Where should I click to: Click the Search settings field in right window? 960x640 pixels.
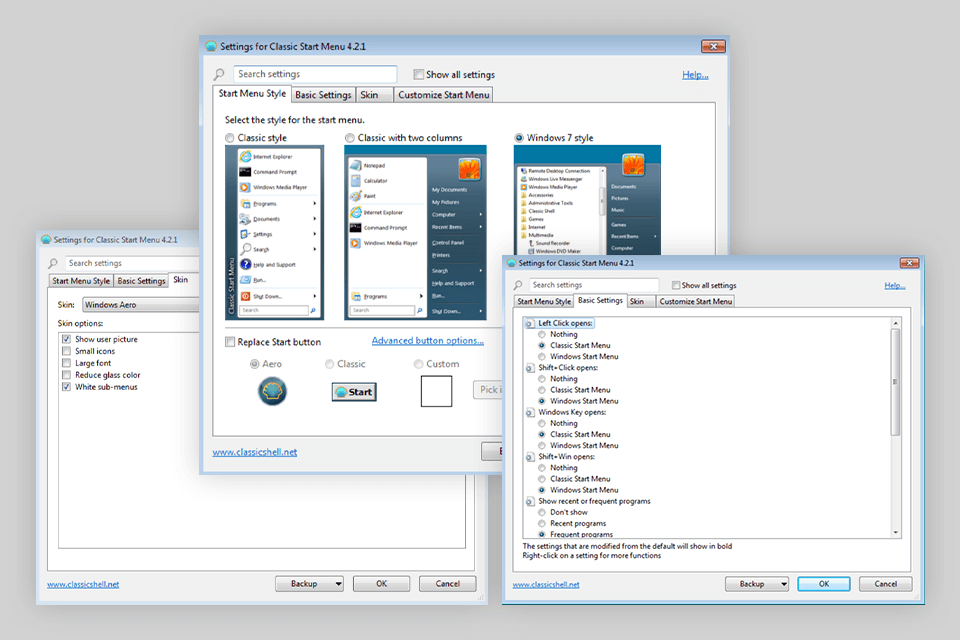[x=594, y=285]
